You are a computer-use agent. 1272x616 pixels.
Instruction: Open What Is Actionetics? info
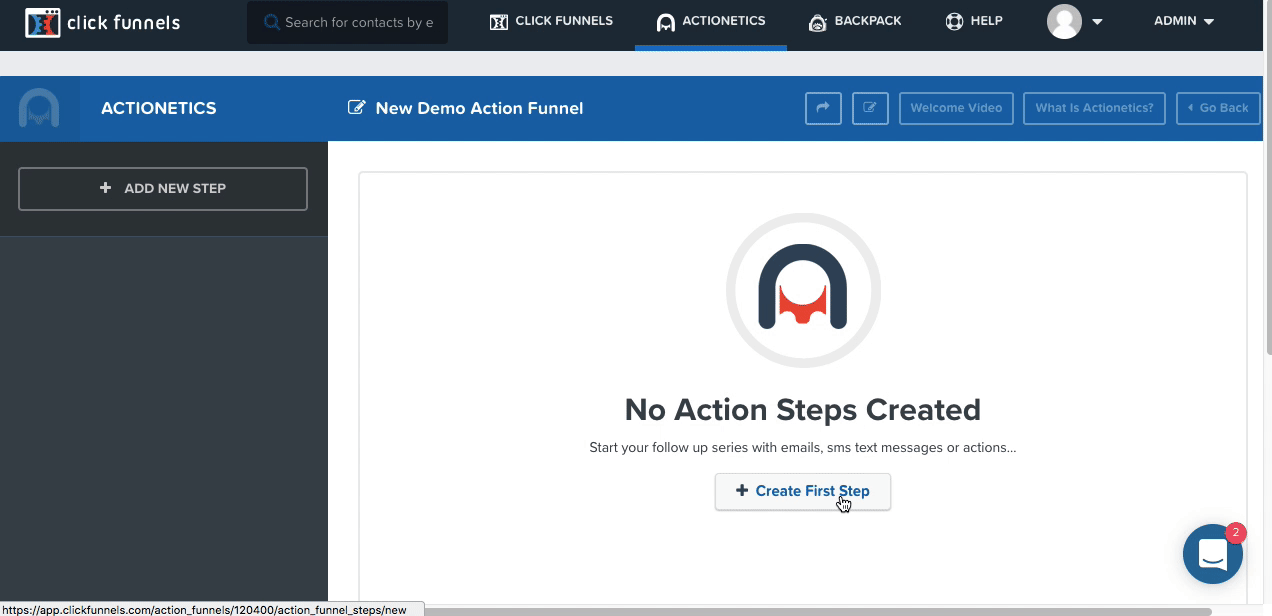click(1094, 108)
